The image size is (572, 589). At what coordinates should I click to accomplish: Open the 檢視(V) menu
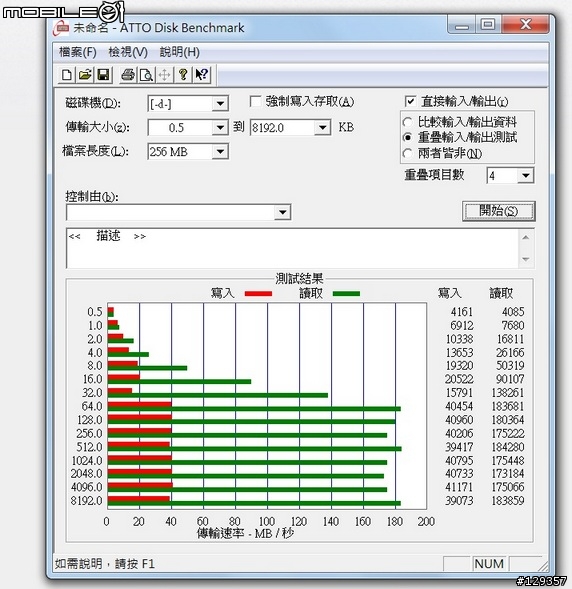[x=128, y=52]
